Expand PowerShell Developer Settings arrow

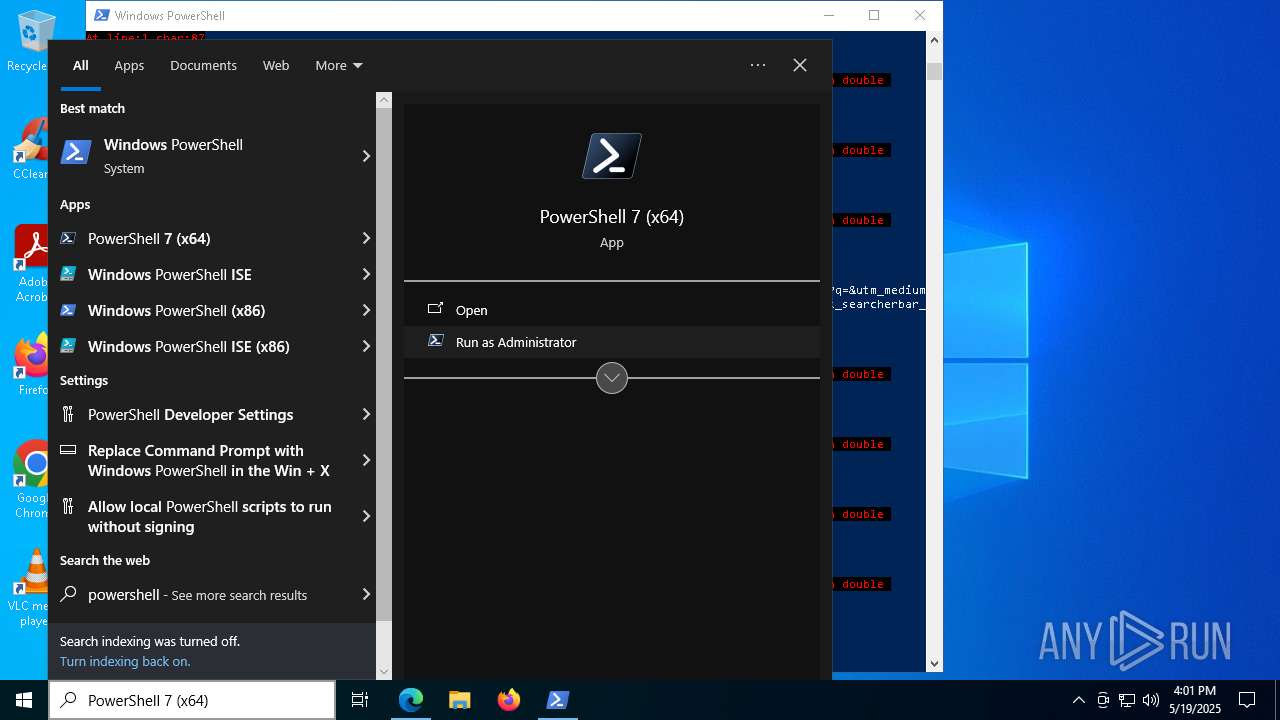coord(366,414)
